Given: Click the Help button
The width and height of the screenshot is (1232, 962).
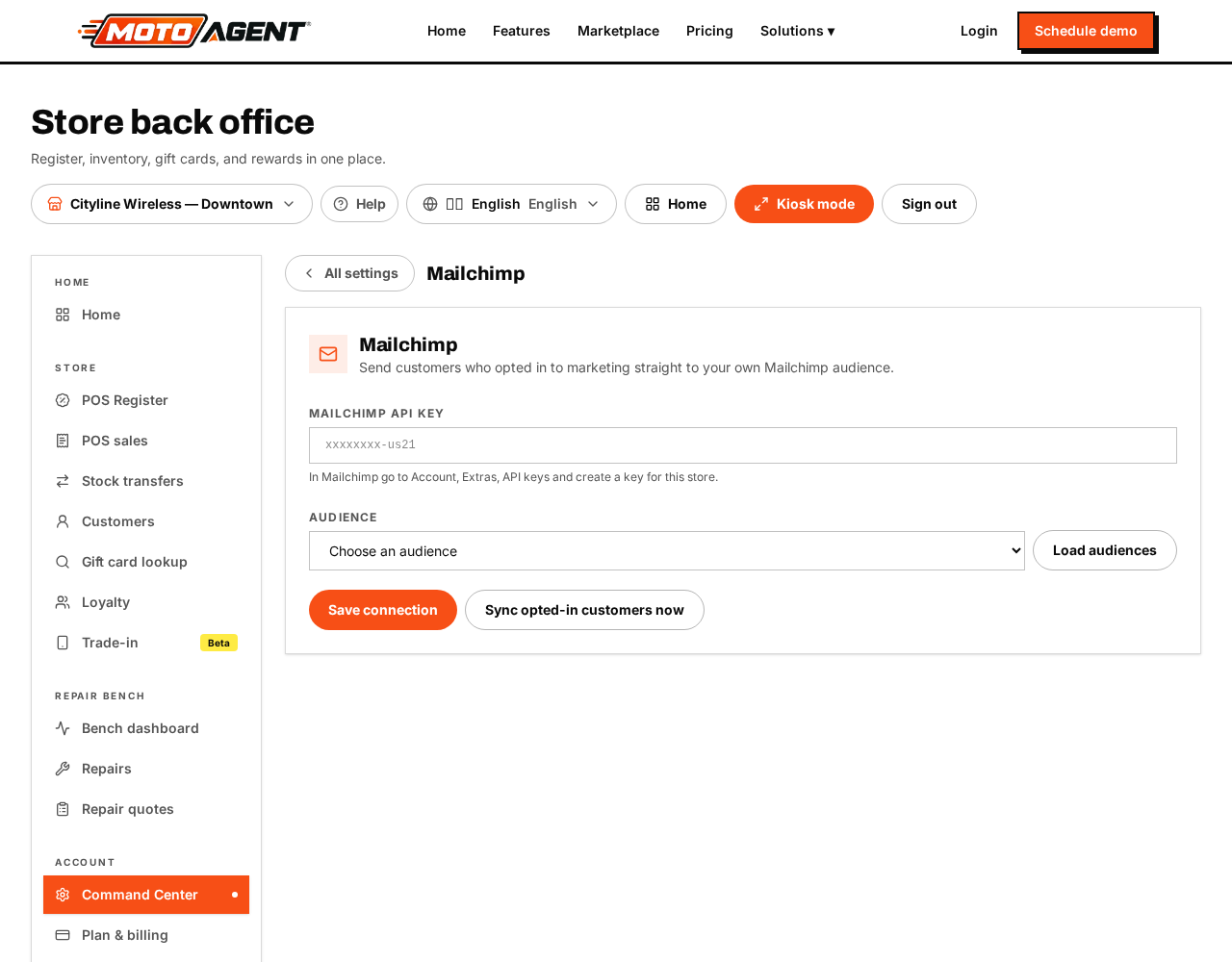Looking at the screenshot, I should point(359,204).
